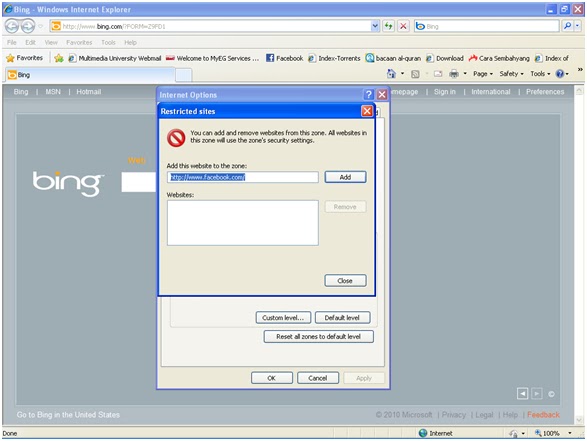Expand the Home button dropdown arrow
This screenshot has height=441, width=587.
(x=402, y=74)
